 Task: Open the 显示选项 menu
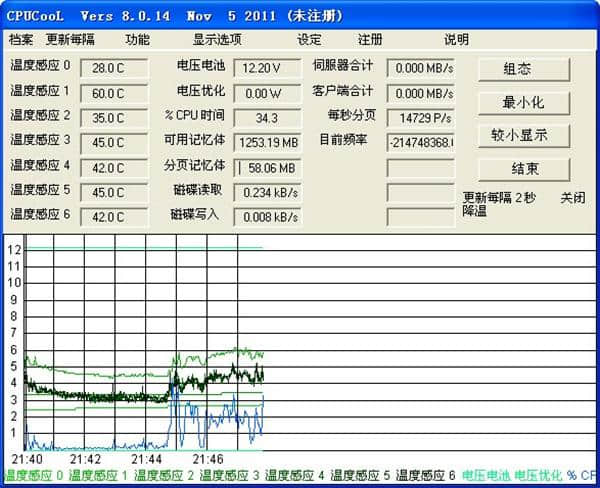tap(217, 40)
